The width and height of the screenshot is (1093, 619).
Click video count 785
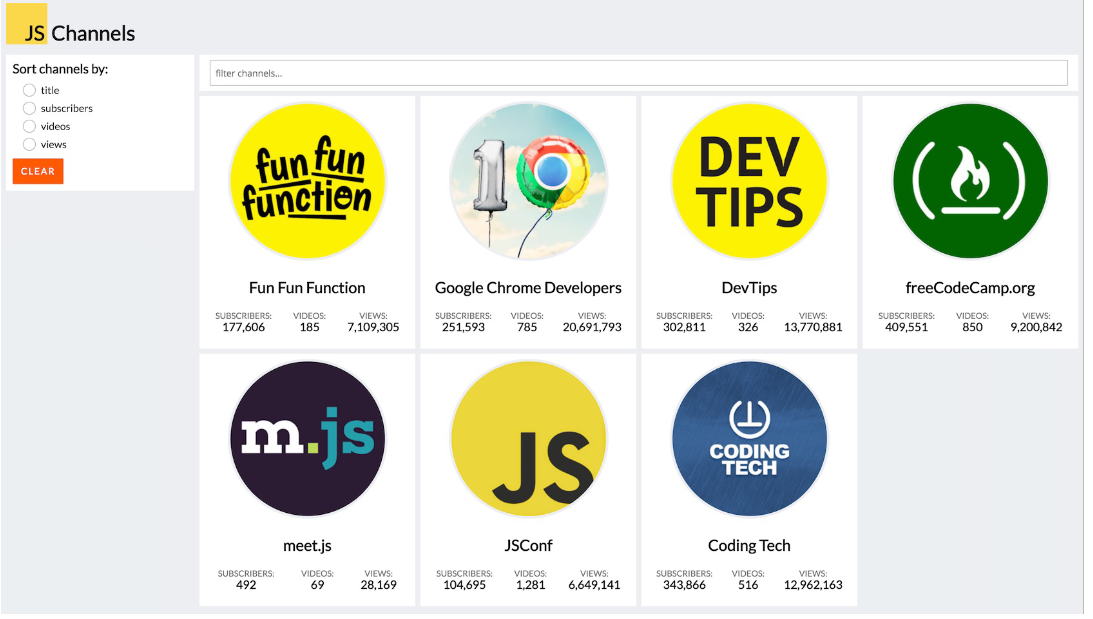[527, 327]
